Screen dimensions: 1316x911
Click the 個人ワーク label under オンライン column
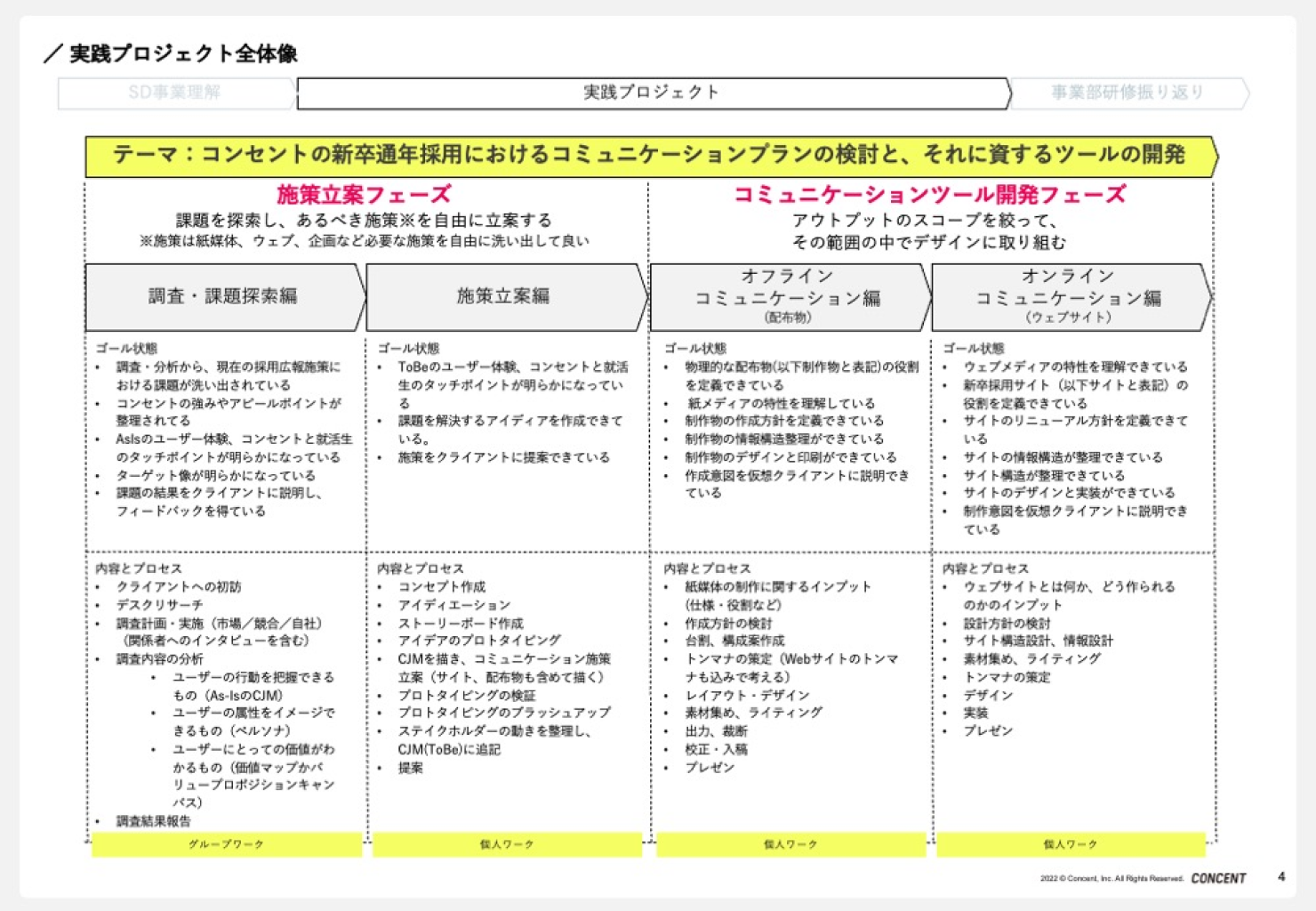(1071, 844)
